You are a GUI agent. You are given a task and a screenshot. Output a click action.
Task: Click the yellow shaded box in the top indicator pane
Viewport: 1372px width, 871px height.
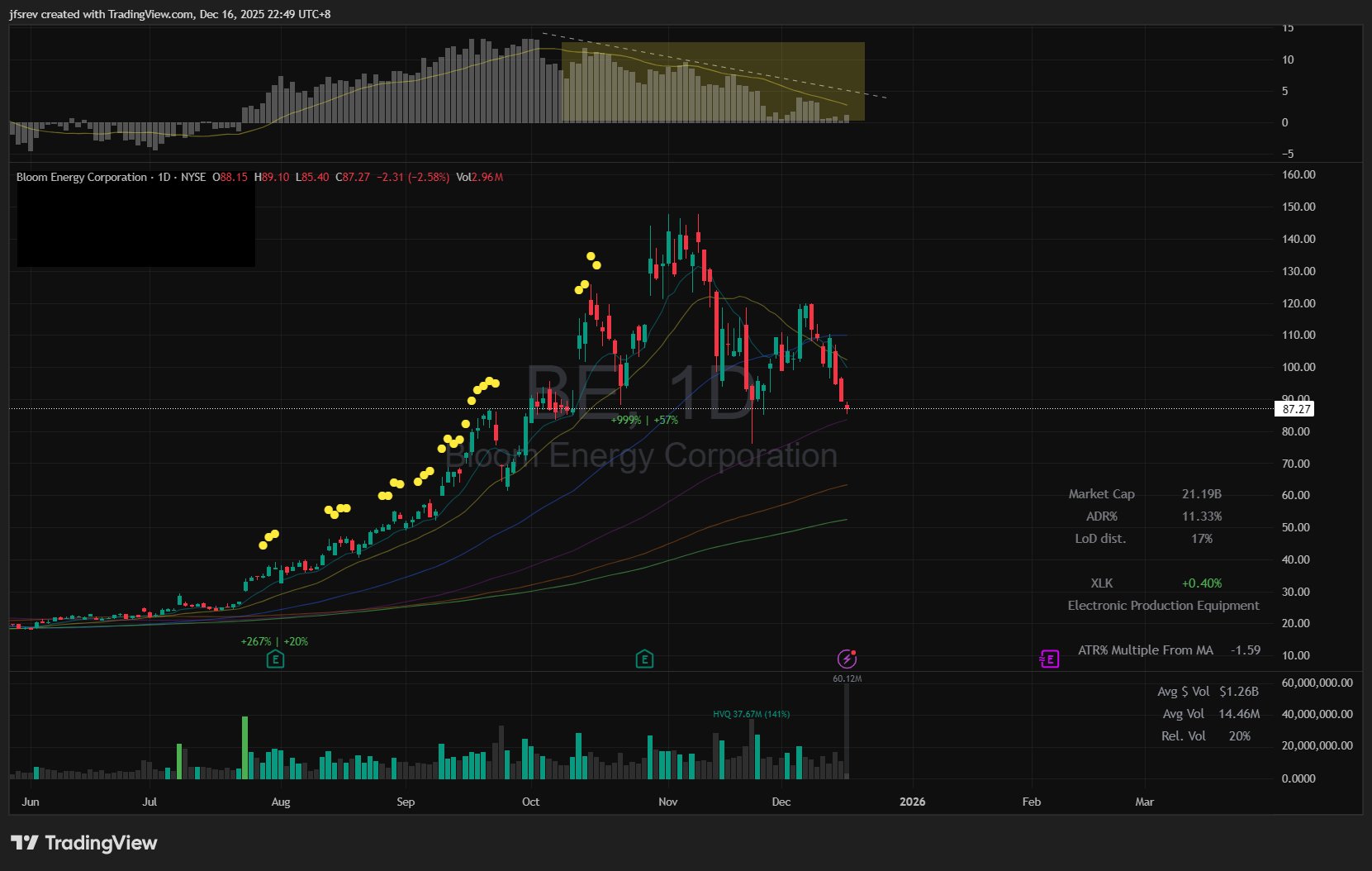[x=713, y=82]
